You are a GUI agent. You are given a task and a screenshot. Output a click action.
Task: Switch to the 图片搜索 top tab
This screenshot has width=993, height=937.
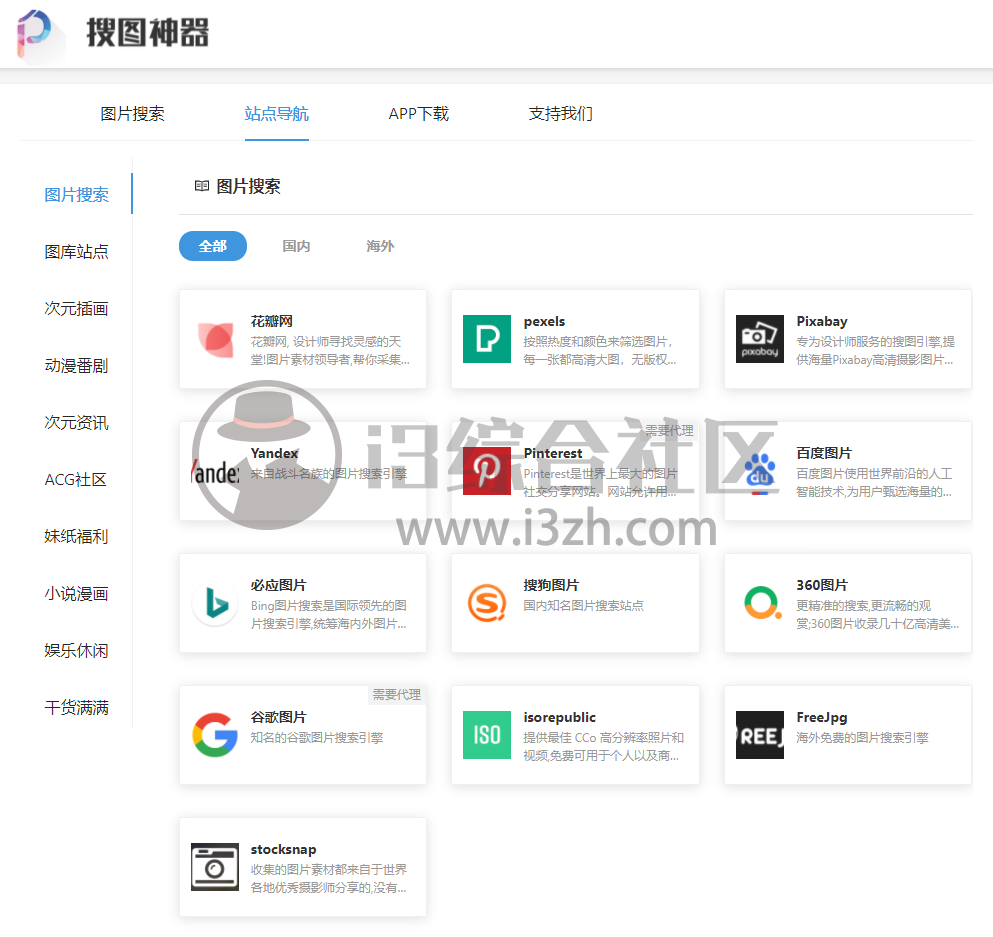[132, 114]
